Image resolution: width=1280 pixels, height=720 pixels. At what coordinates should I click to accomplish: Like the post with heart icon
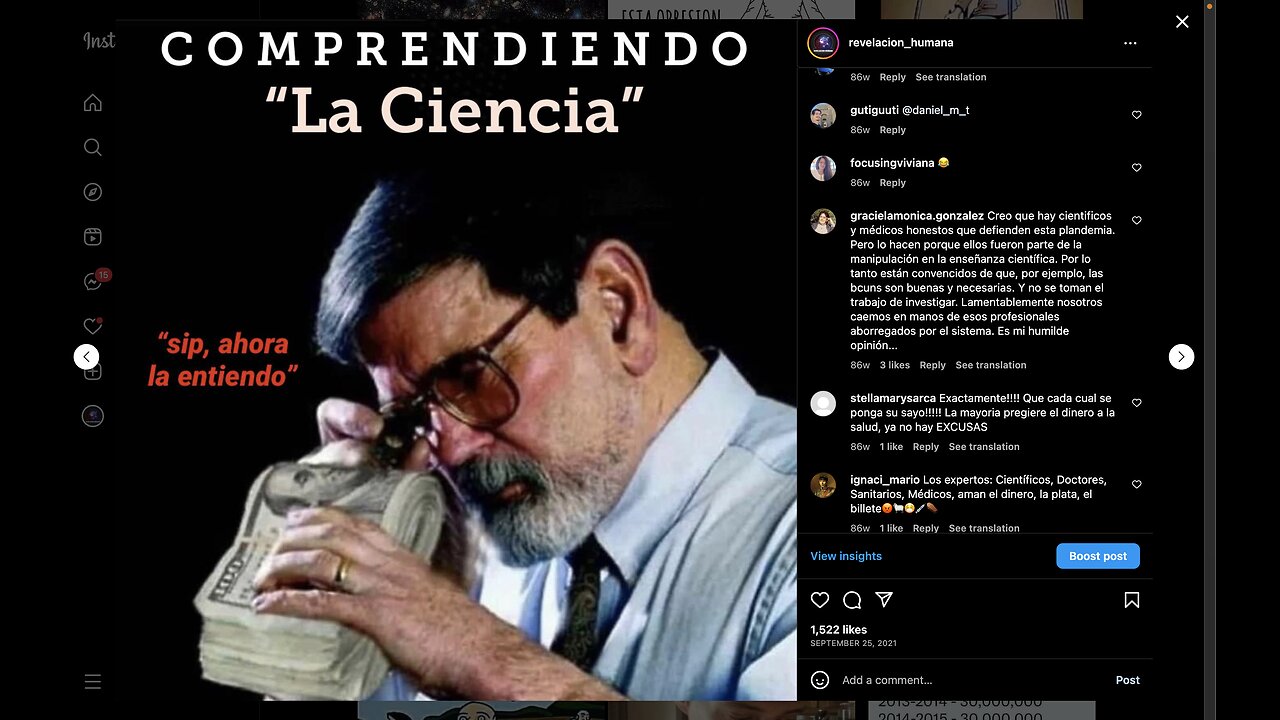pyautogui.click(x=820, y=600)
